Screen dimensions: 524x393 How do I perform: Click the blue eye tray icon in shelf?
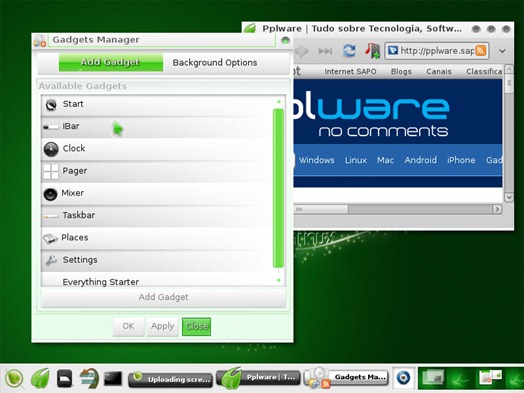coord(403,378)
